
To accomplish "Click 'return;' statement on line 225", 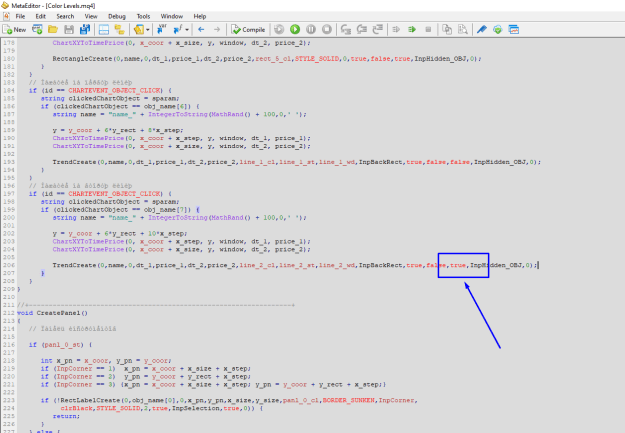I will click(x=66, y=416).
